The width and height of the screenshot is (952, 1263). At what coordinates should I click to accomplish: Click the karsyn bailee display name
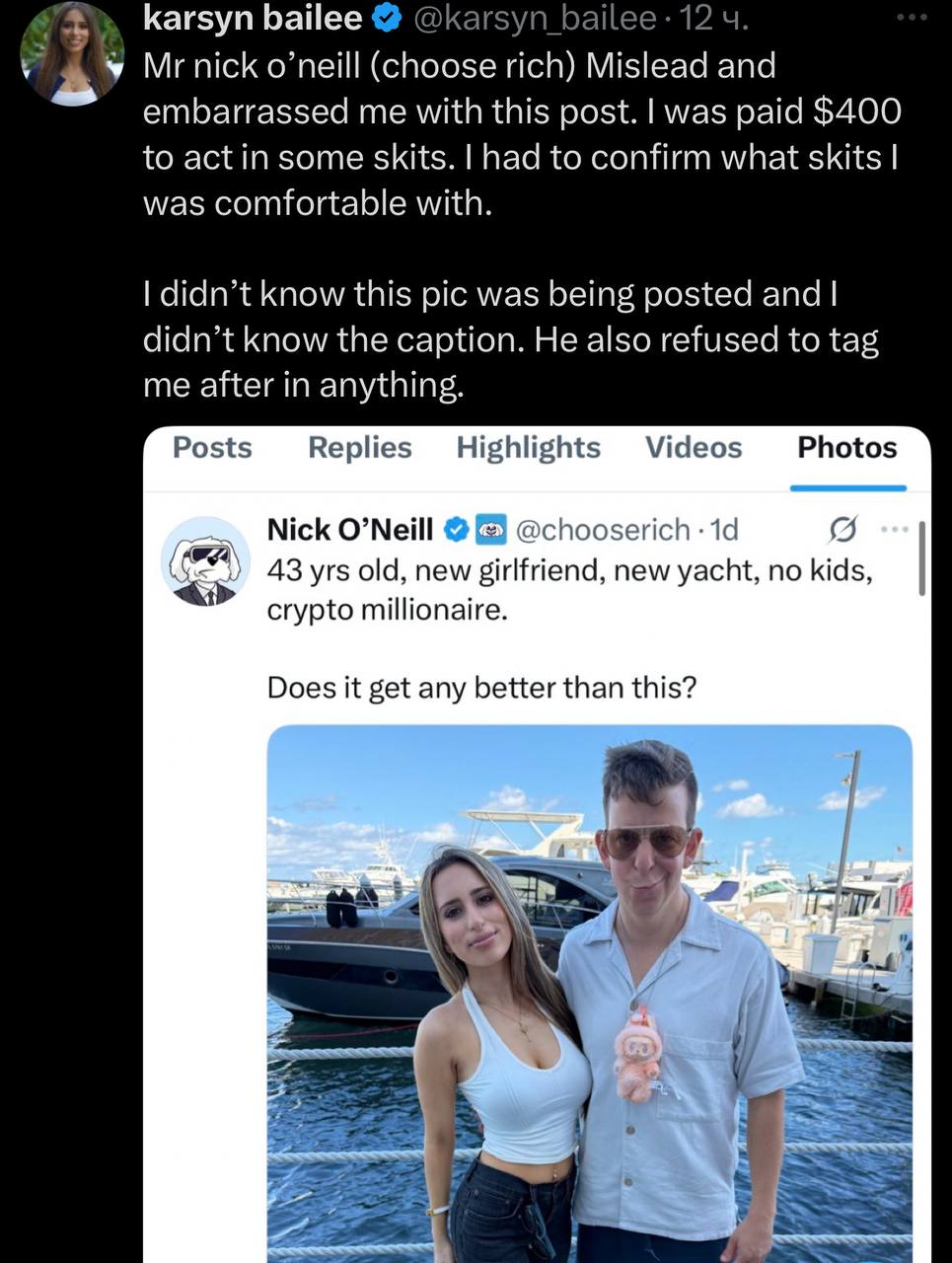click(253, 18)
